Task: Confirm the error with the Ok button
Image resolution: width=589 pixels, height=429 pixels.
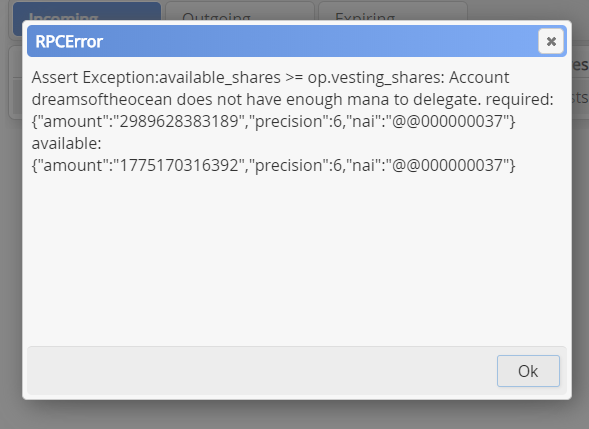Action: pos(528,371)
